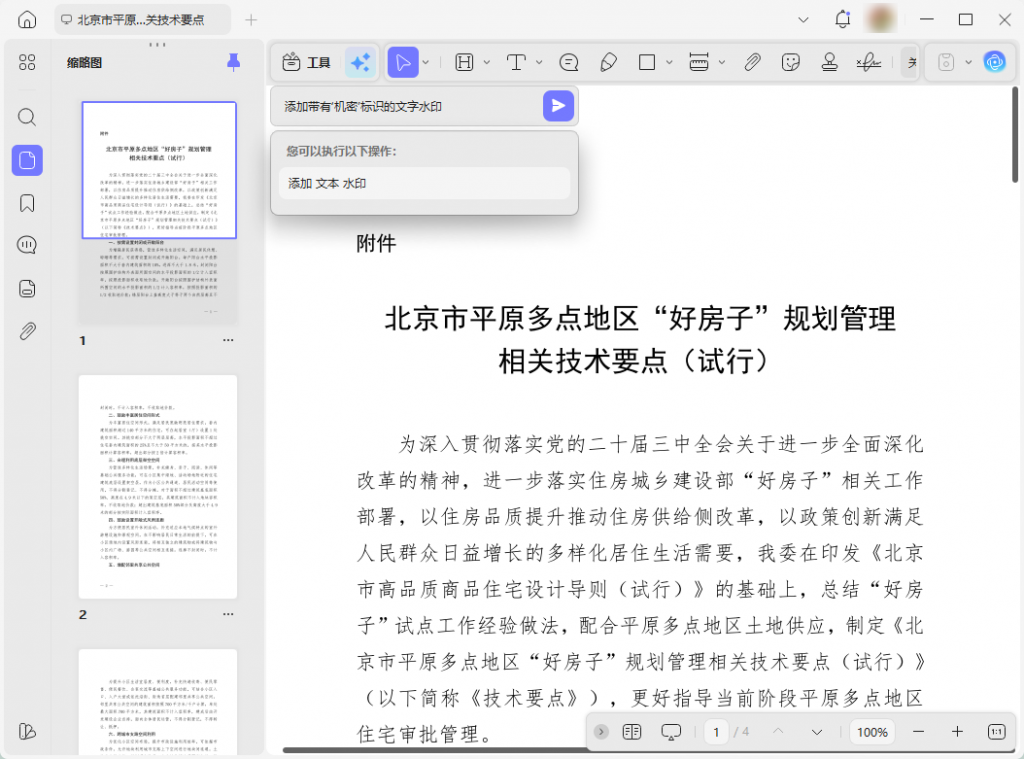Show the bookmarks panel in the sidebar
This screenshot has height=759, width=1024.
pos(27,203)
